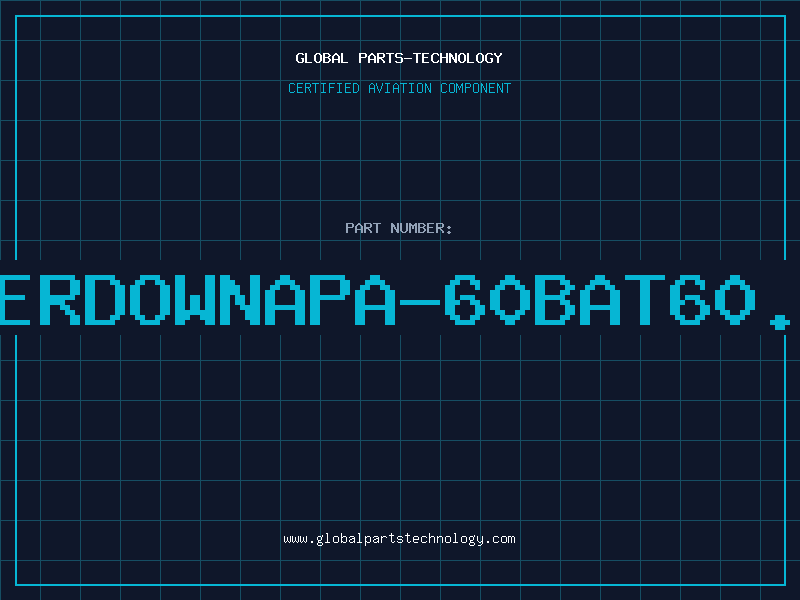800x600 pixels.
Task: Click the word NUMBER: in the label
Action: point(421,228)
